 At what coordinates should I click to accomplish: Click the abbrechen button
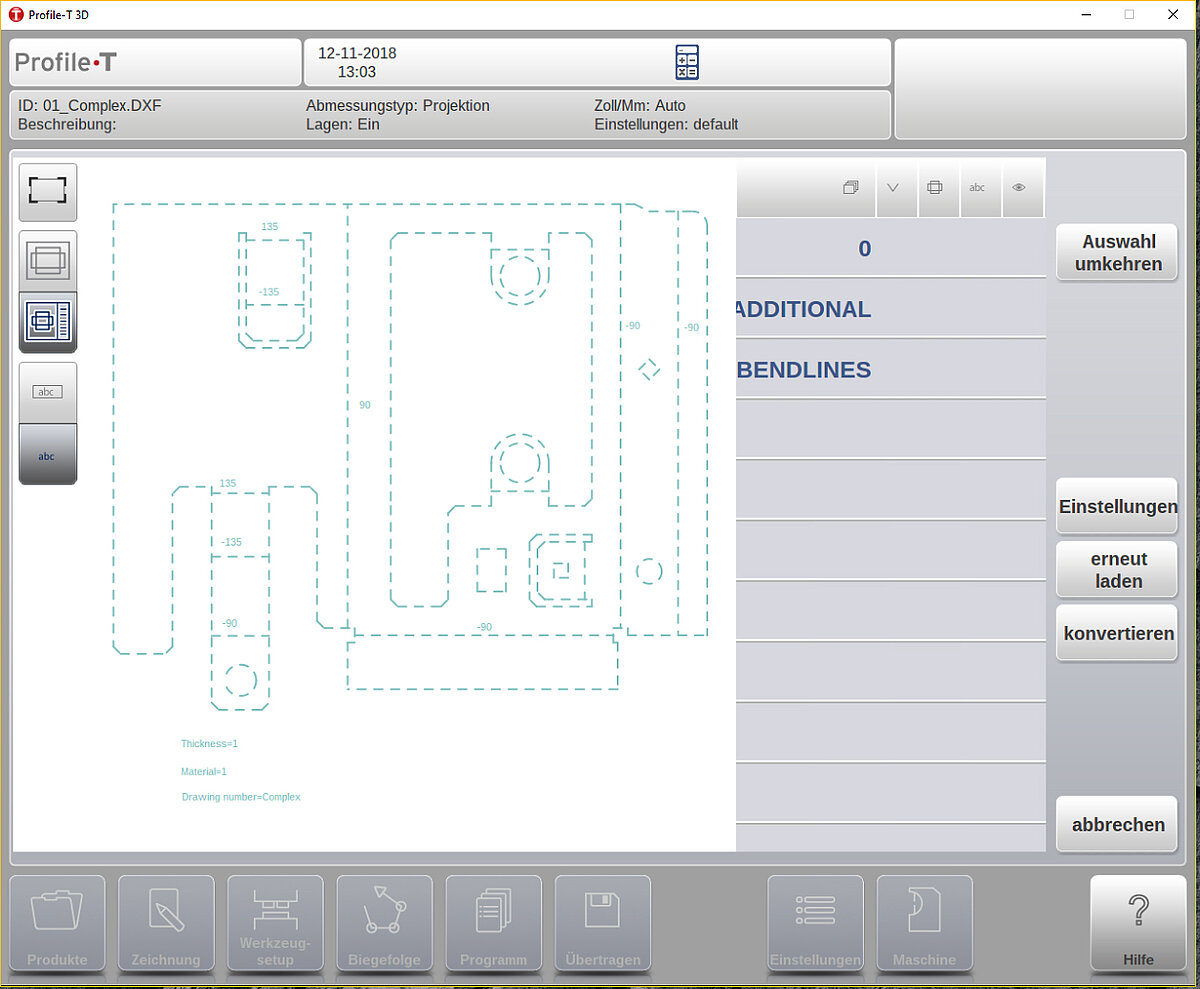[x=1117, y=825]
